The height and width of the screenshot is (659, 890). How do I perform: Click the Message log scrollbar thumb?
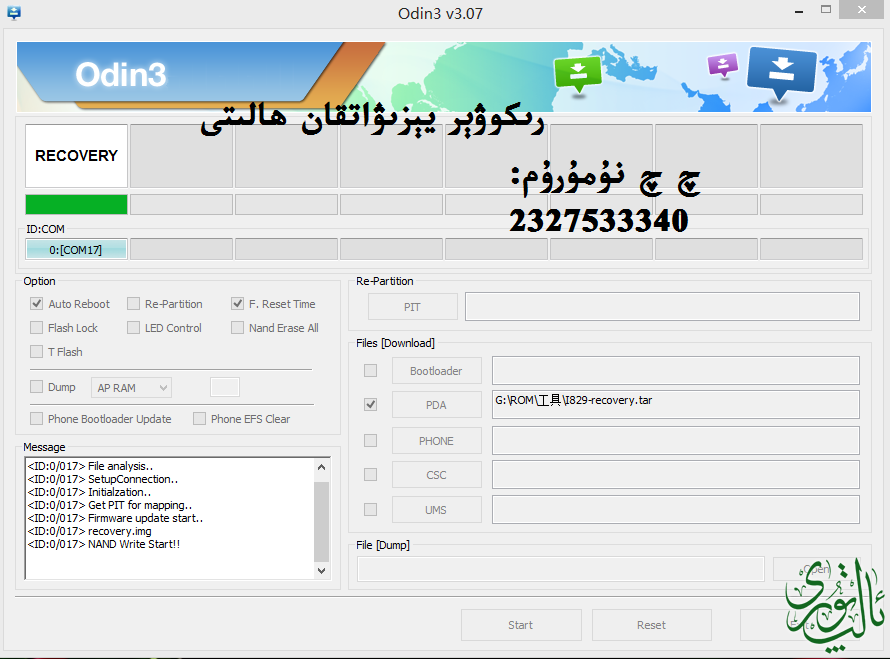click(321, 522)
